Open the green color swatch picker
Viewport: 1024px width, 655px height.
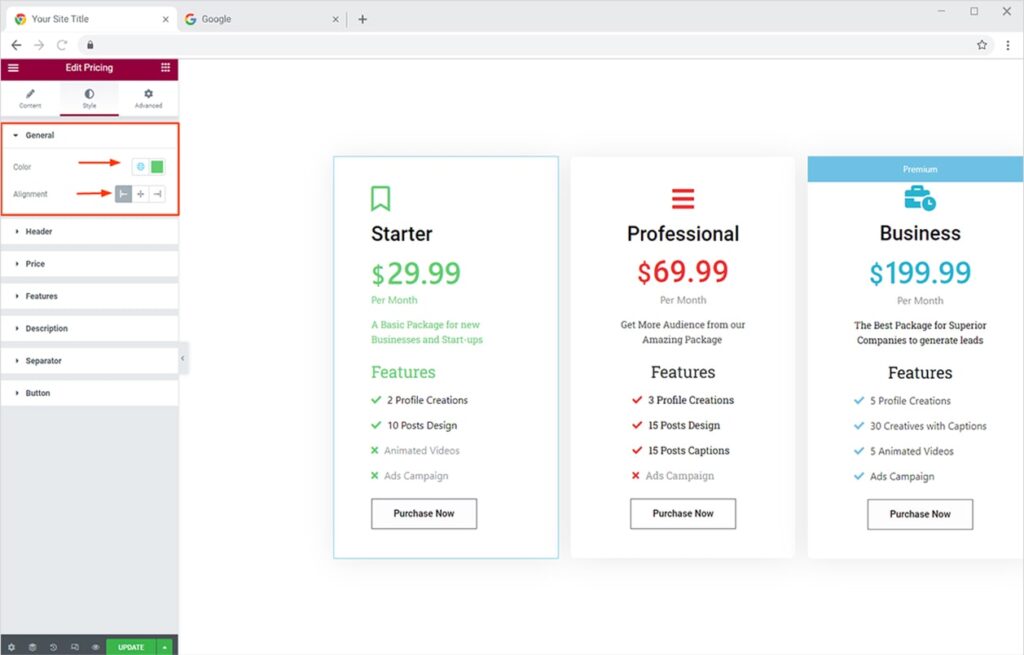point(157,167)
